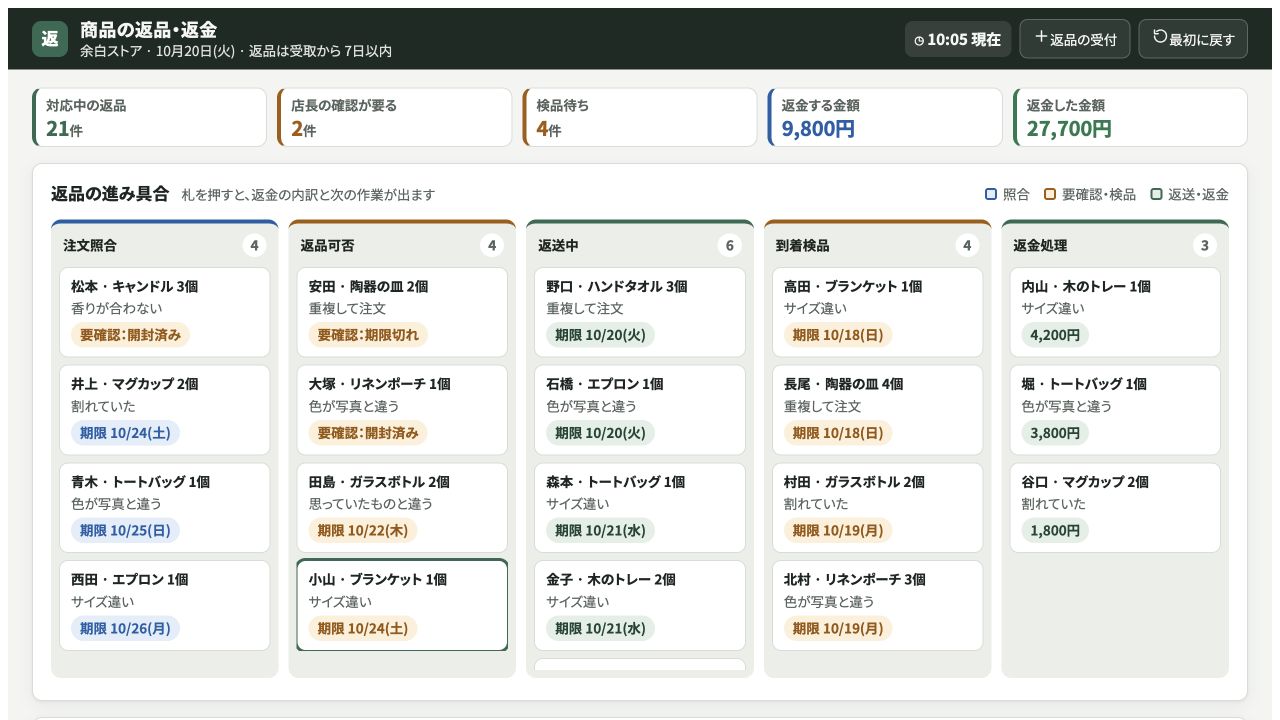Image resolution: width=1280 pixels, height=720 pixels.
Task: Select the 店長の確認が要る summary card
Action: click(395, 117)
